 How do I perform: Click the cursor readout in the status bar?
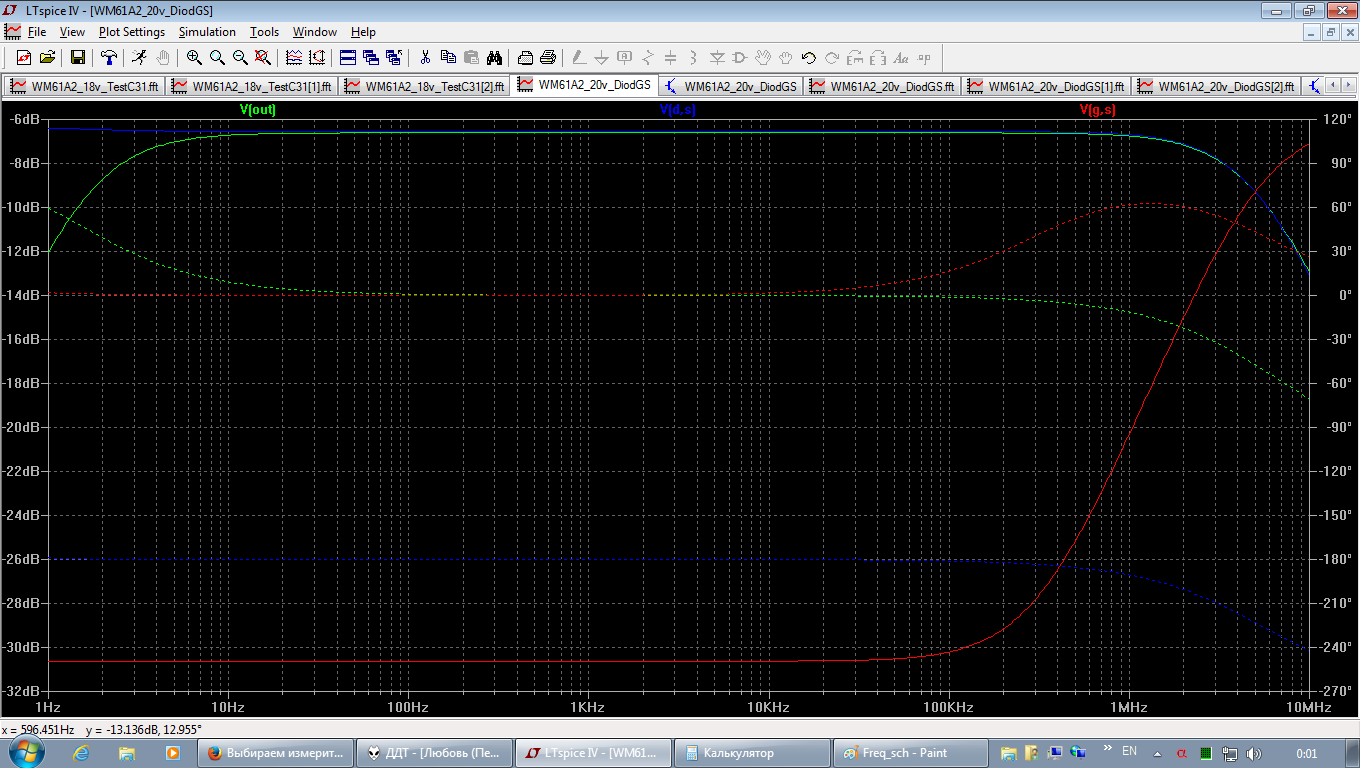click(102, 729)
